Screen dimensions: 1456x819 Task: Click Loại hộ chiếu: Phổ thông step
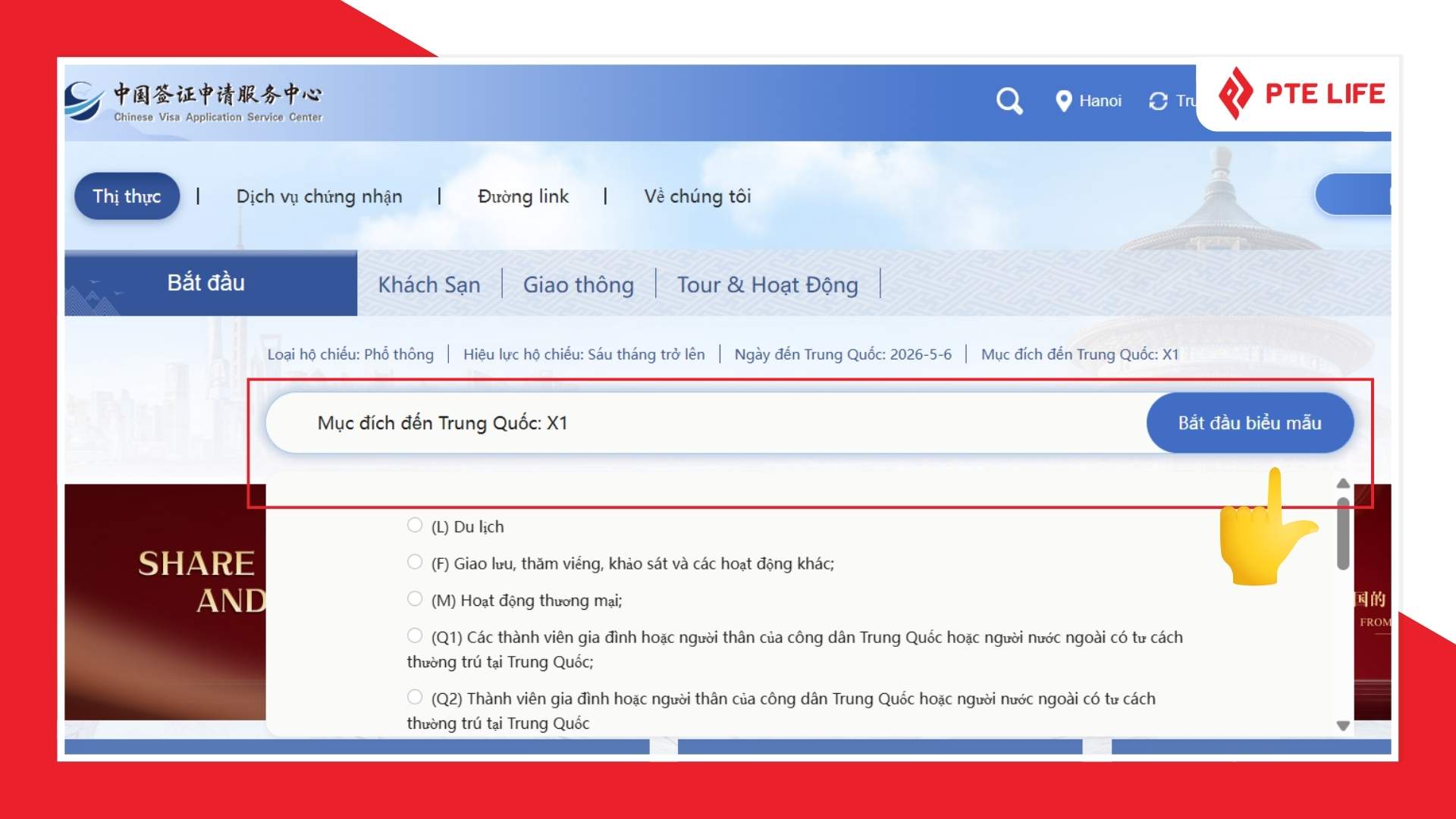350,354
